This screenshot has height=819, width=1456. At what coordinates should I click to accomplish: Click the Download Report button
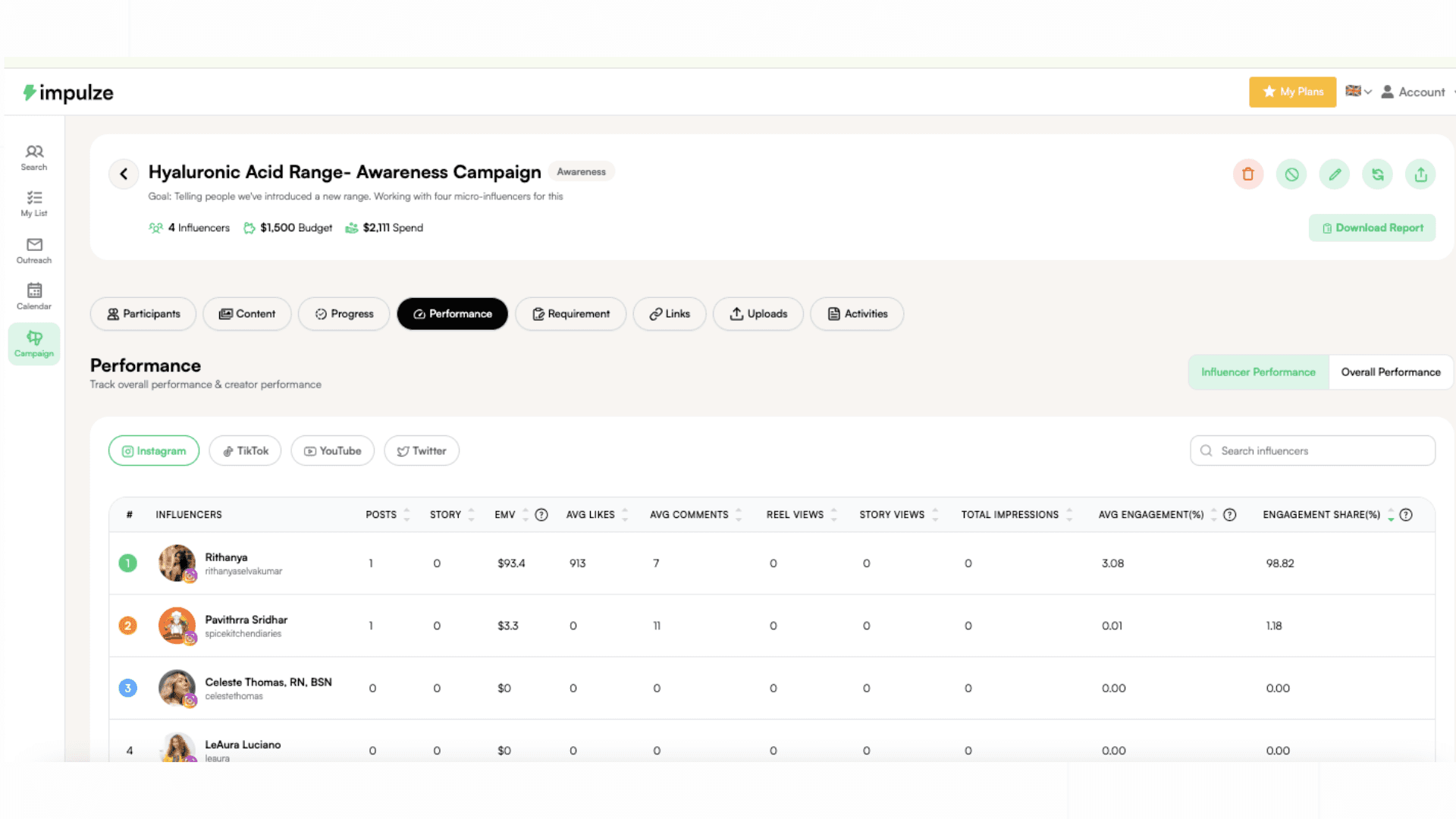(1372, 228)
